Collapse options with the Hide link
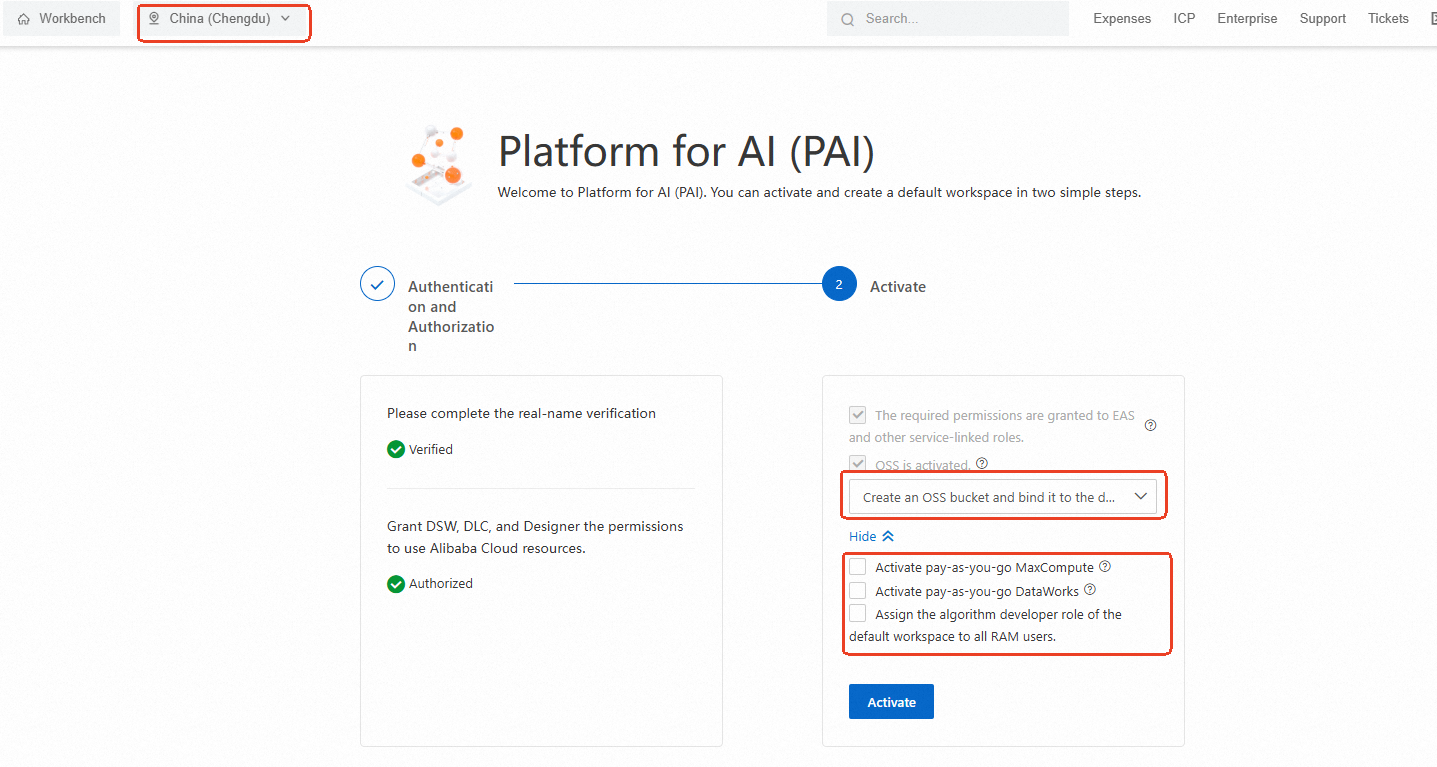The image size is (1437, 767). coord(871,537)
